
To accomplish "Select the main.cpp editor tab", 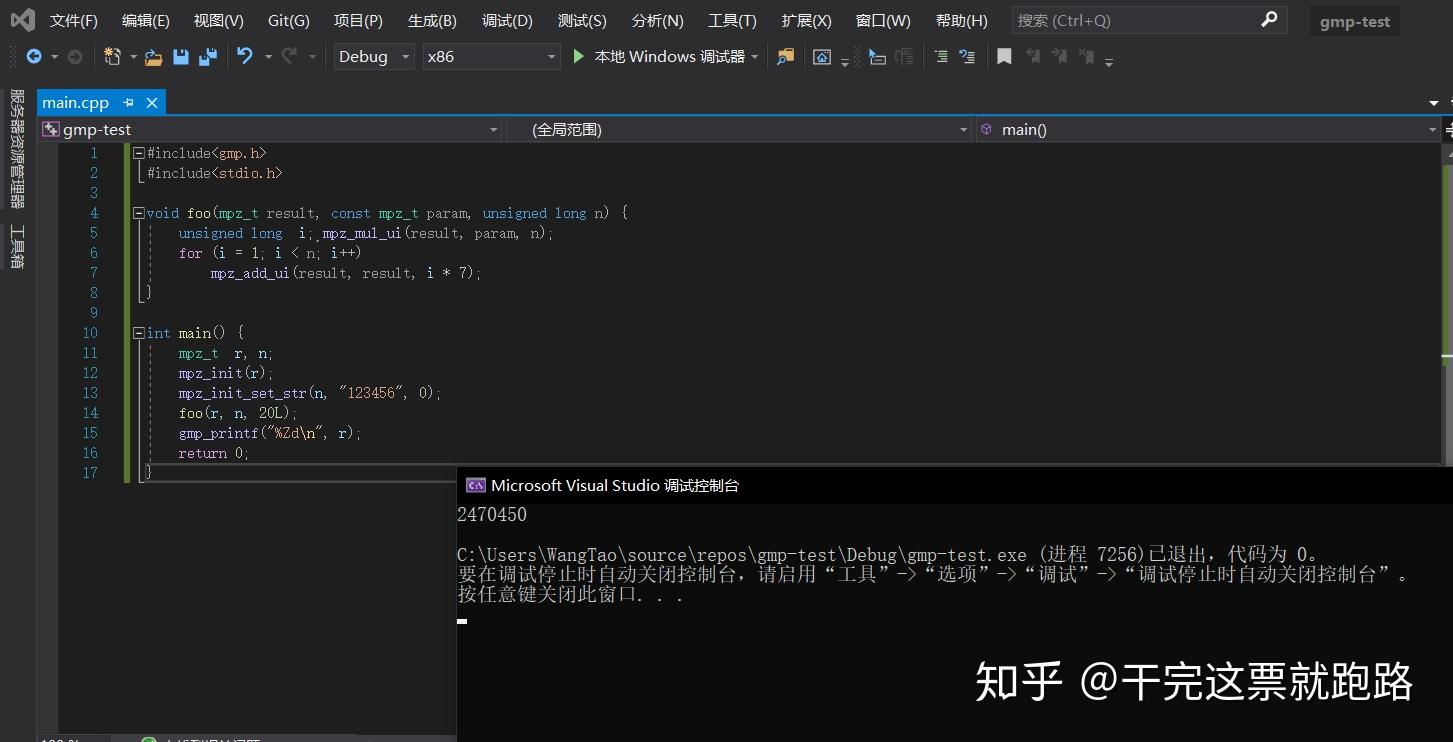I will click(x=75, y=102).
